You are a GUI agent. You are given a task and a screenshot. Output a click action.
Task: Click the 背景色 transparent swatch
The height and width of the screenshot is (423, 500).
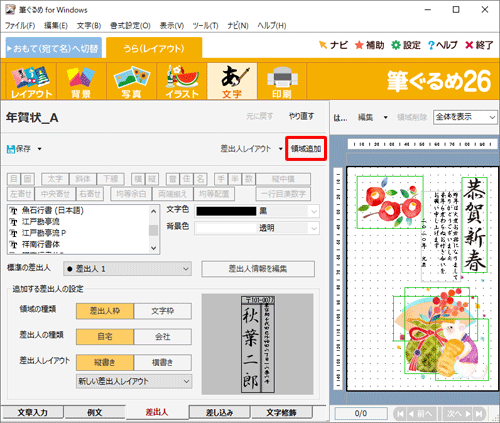click(227, 228)
